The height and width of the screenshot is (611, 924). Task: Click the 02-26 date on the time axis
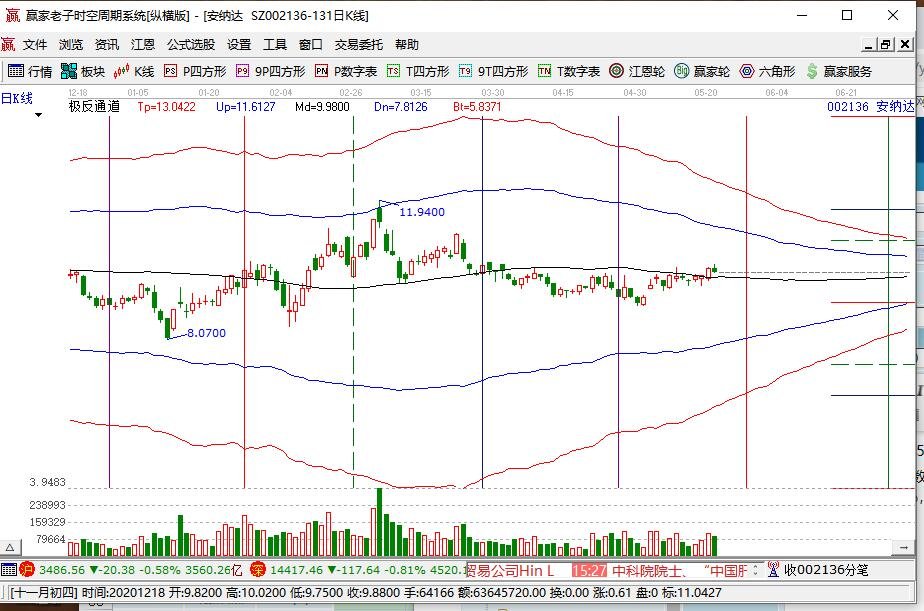pyautogui.click(x=351, y=93)
